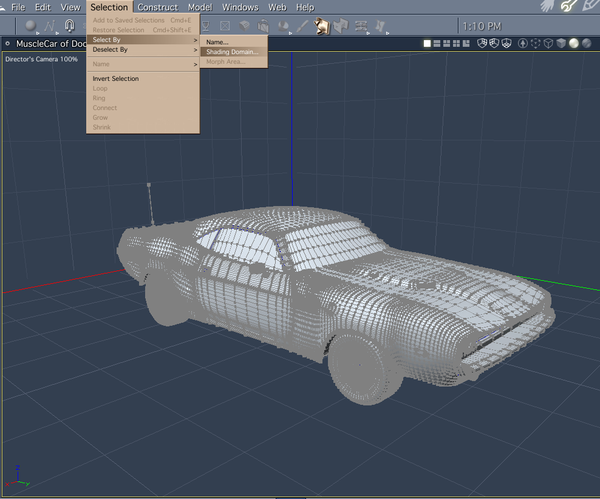
Task: Enable wireframe cube display mode
Action: pos(548,44)
